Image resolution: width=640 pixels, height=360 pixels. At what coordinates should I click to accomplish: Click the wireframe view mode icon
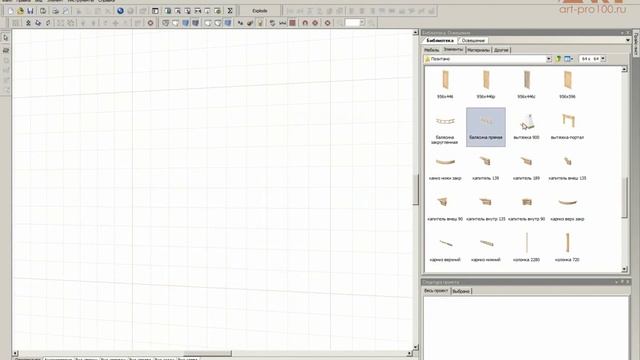coord(165,23)
